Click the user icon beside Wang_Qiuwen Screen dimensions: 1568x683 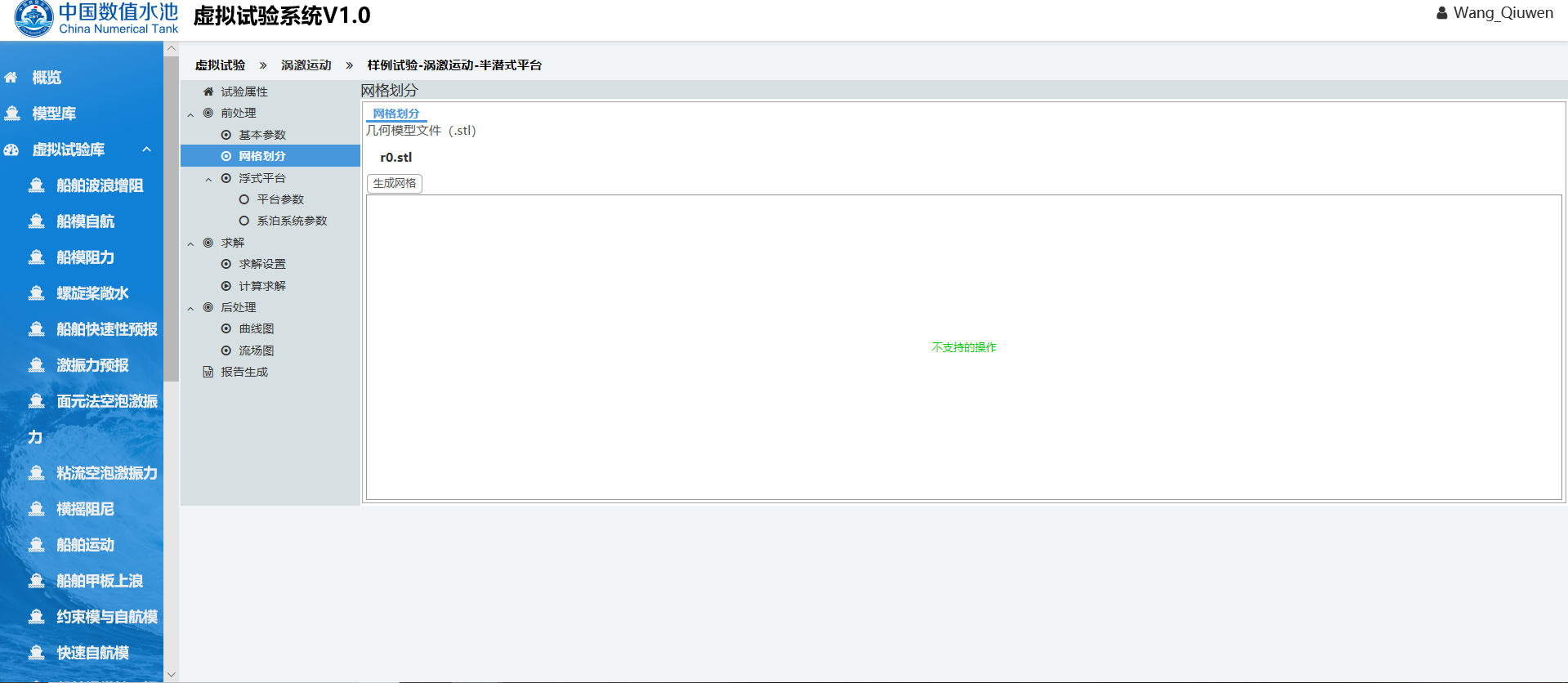click(1441, 13)
